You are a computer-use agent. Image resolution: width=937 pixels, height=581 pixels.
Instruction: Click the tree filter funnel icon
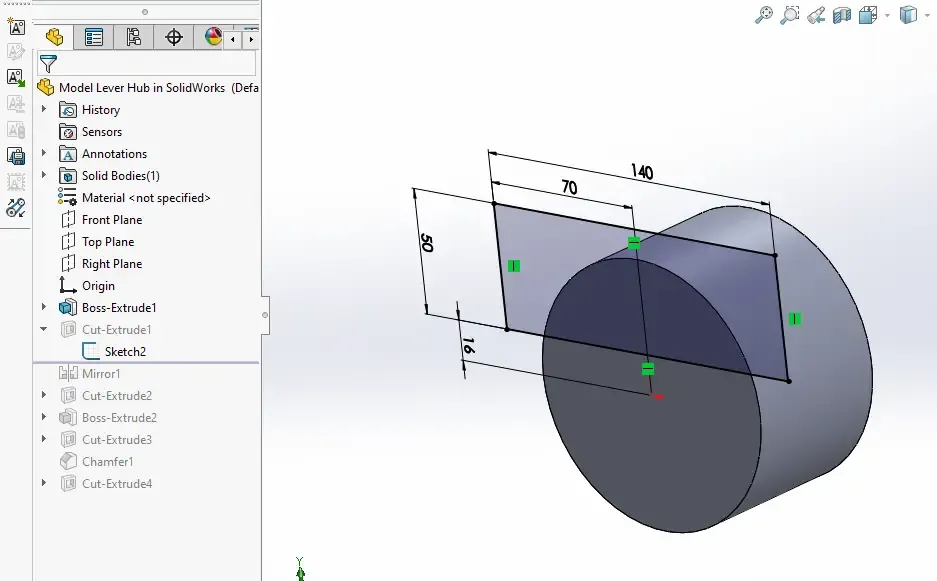[x=48, y=63]
